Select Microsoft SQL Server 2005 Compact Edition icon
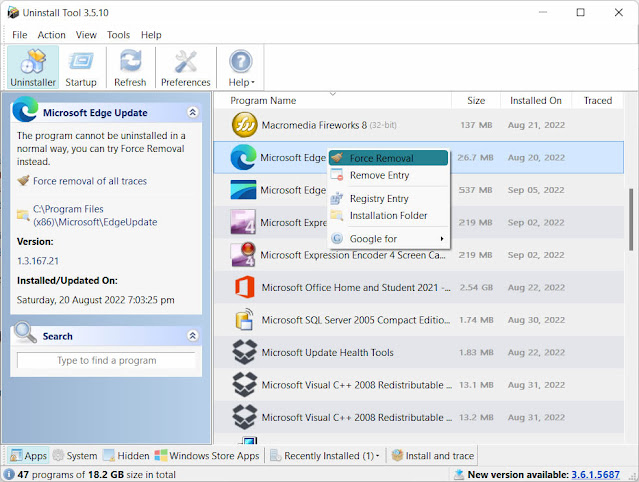 245,319
